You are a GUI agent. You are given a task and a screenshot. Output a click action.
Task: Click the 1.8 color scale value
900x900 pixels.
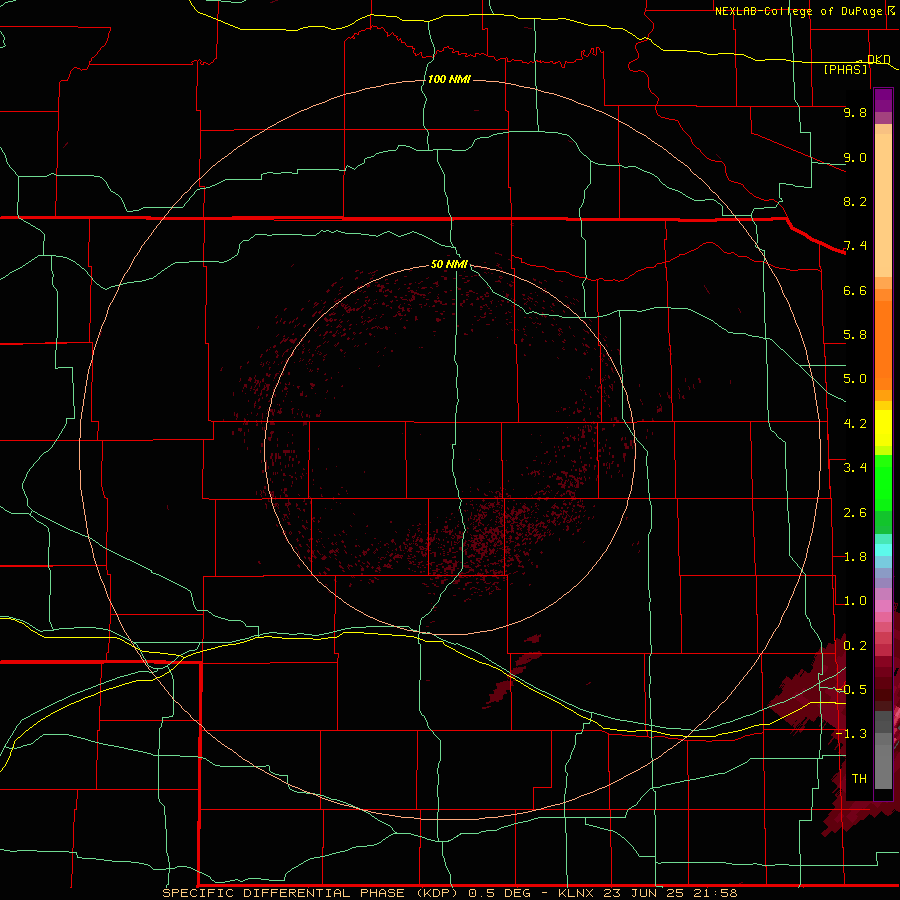[855, 557]
